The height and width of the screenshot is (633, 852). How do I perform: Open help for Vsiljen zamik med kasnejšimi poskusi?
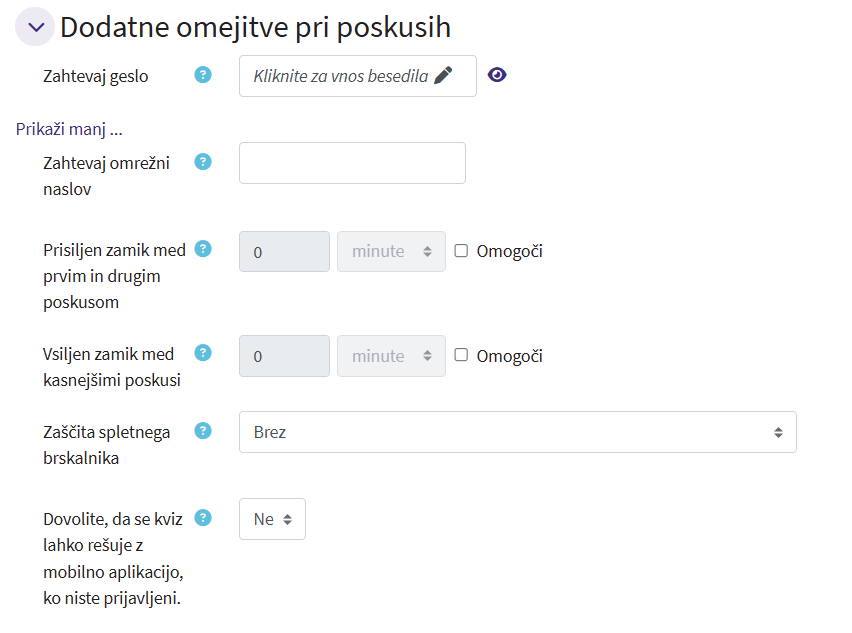(x=203, y=352)
